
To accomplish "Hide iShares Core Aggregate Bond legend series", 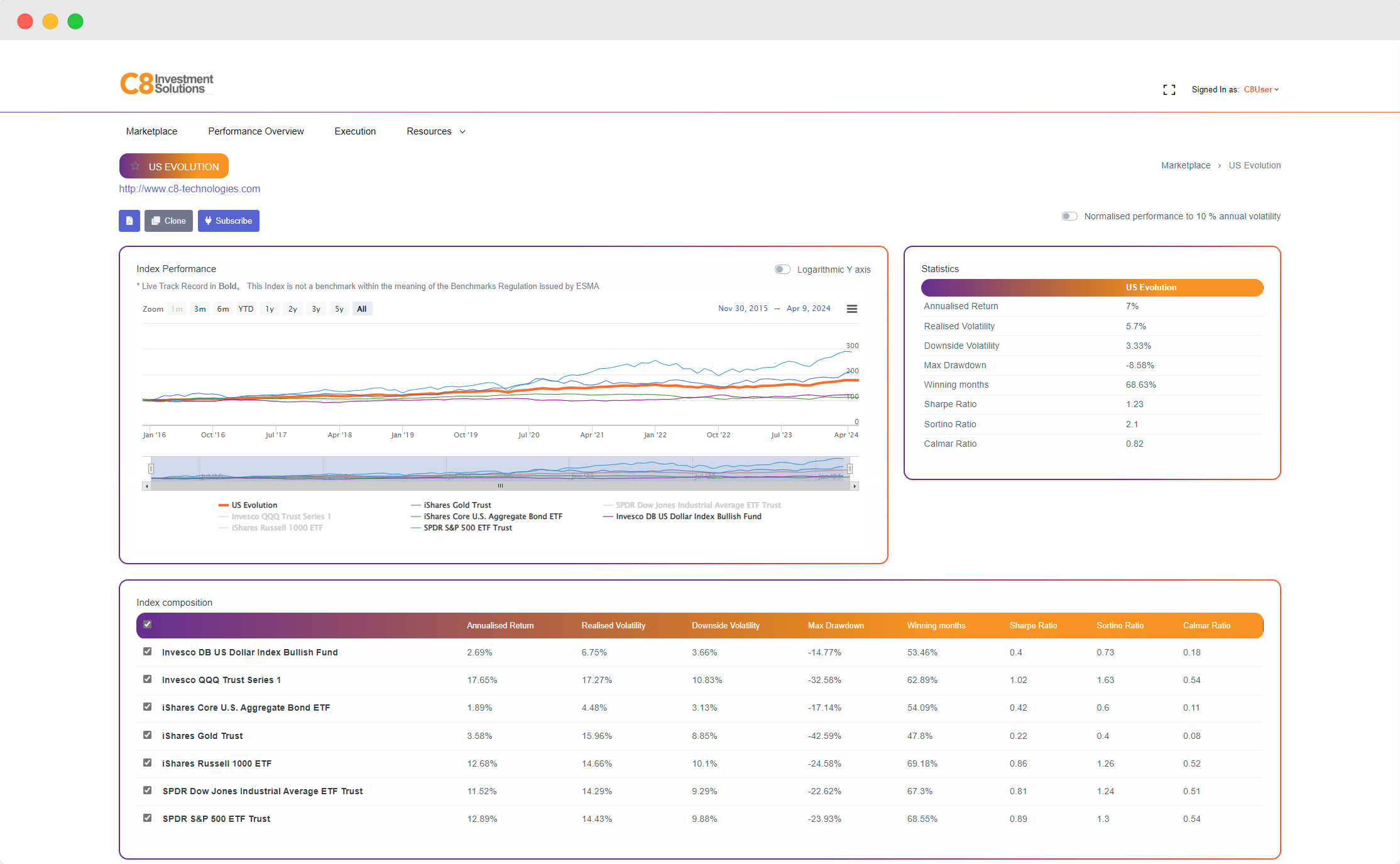I will click(486, 517).
